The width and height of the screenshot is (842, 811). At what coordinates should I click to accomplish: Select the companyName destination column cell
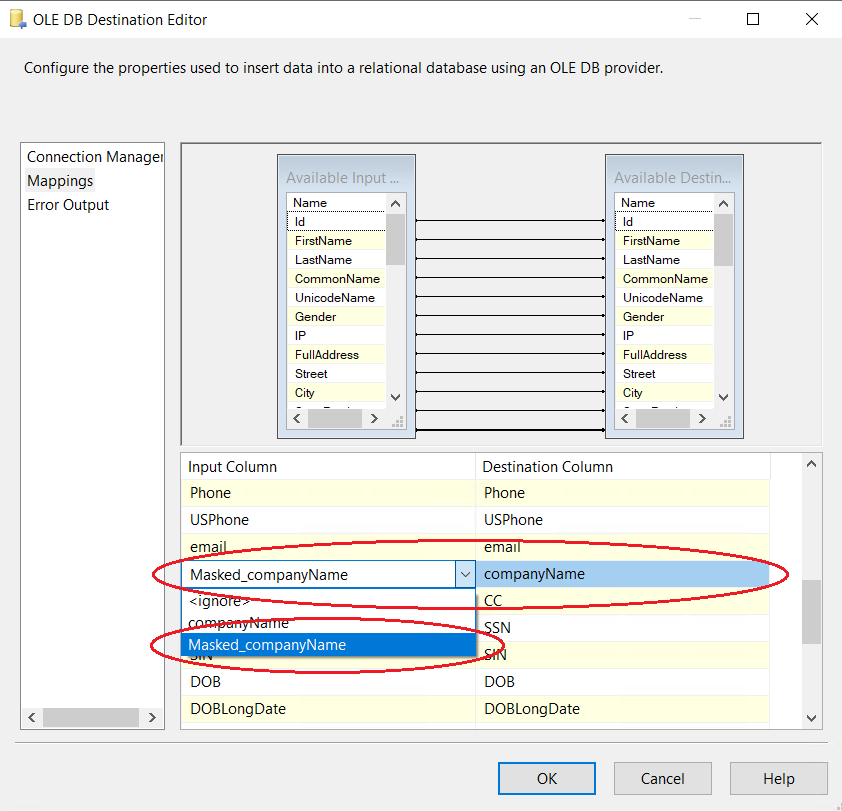coord(622,574)
